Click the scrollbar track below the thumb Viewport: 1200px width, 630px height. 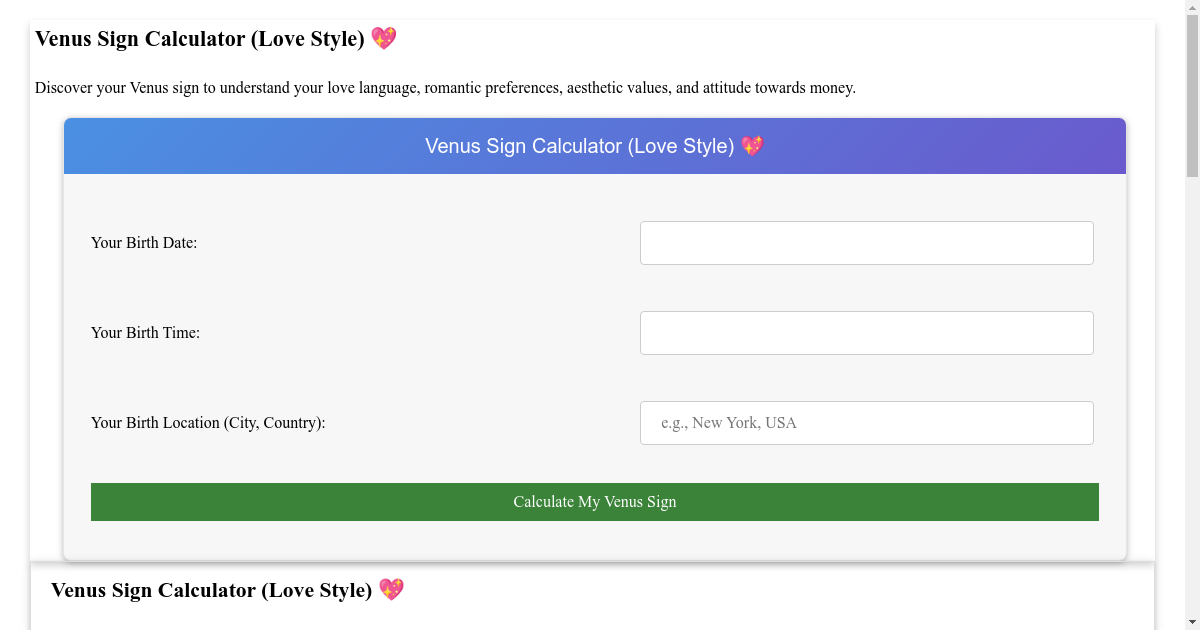[x=1191, y=400]
